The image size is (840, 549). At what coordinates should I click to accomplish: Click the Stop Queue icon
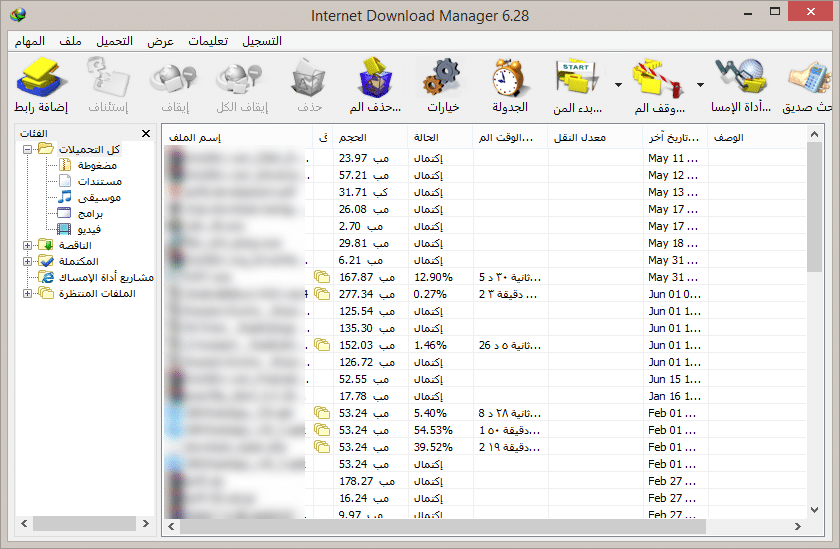tap(658, 78)
